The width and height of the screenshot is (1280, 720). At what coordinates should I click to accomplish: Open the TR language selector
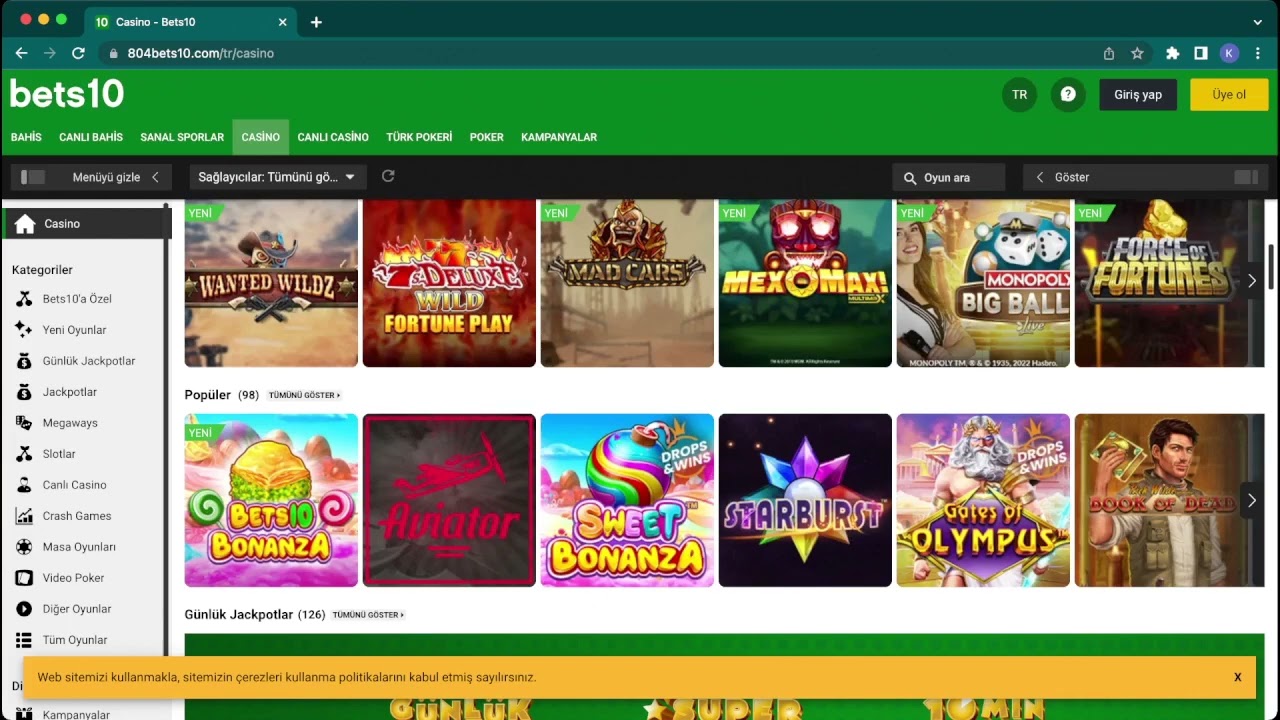point(1019,94)
